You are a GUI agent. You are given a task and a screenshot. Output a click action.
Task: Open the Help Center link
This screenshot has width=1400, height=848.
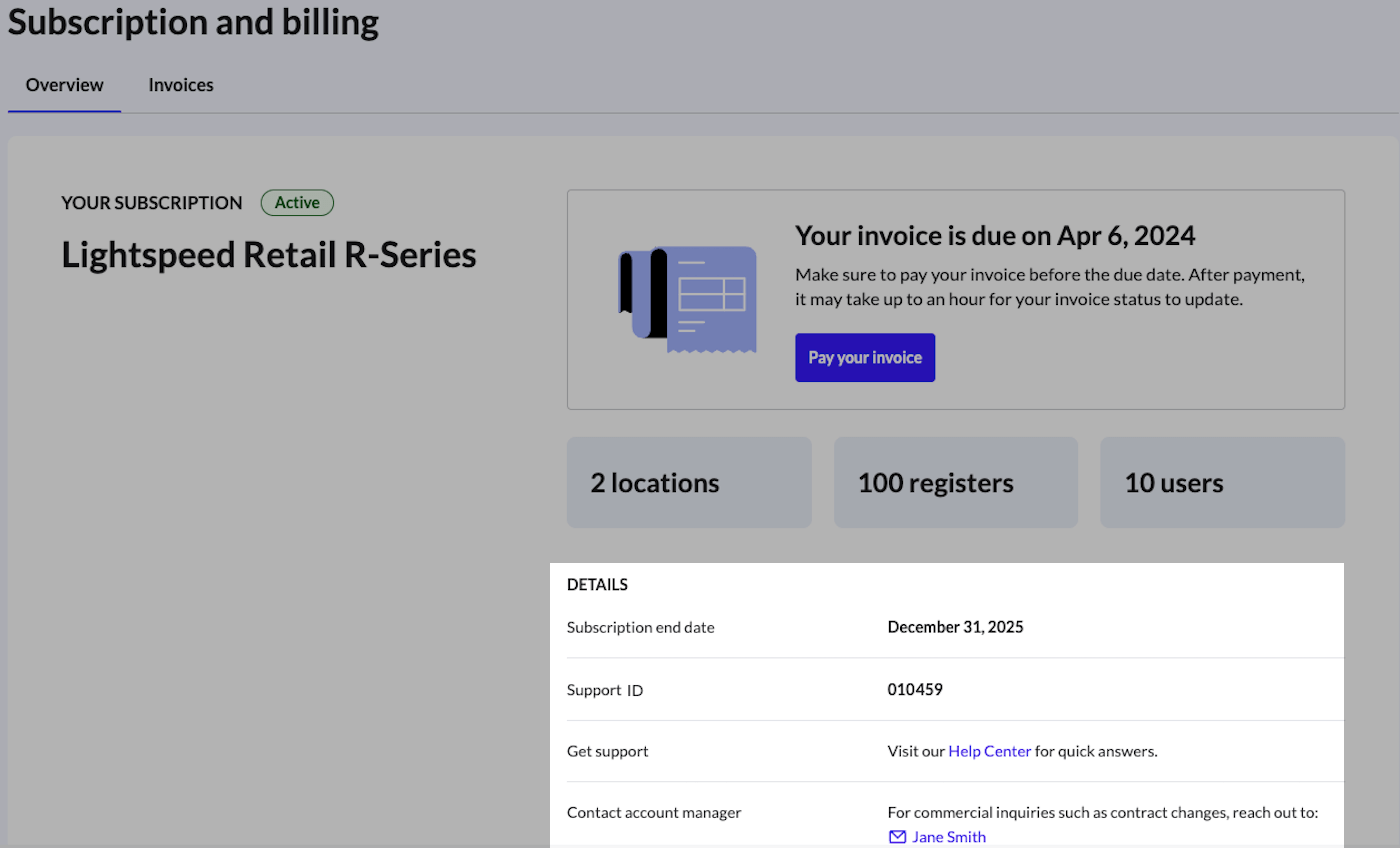tap(989, 751)
